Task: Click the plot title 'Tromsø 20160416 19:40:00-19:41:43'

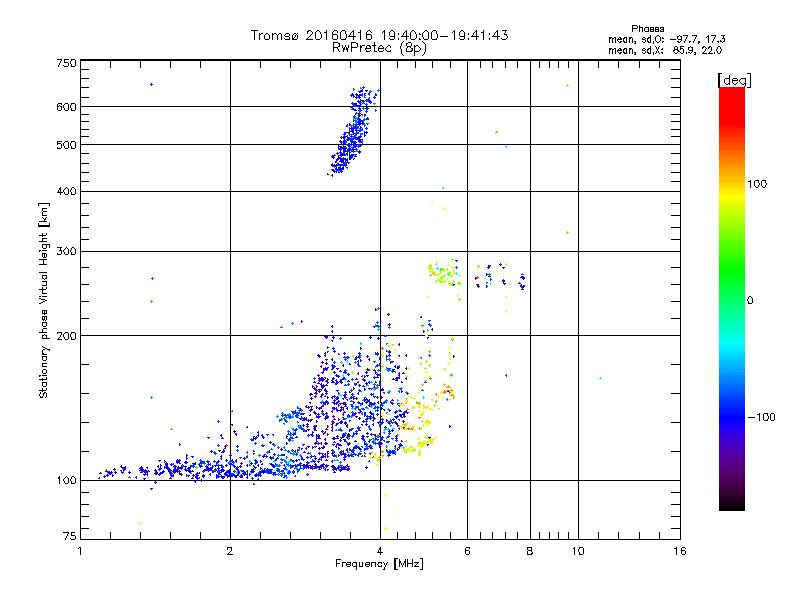Action: point(380,35)
